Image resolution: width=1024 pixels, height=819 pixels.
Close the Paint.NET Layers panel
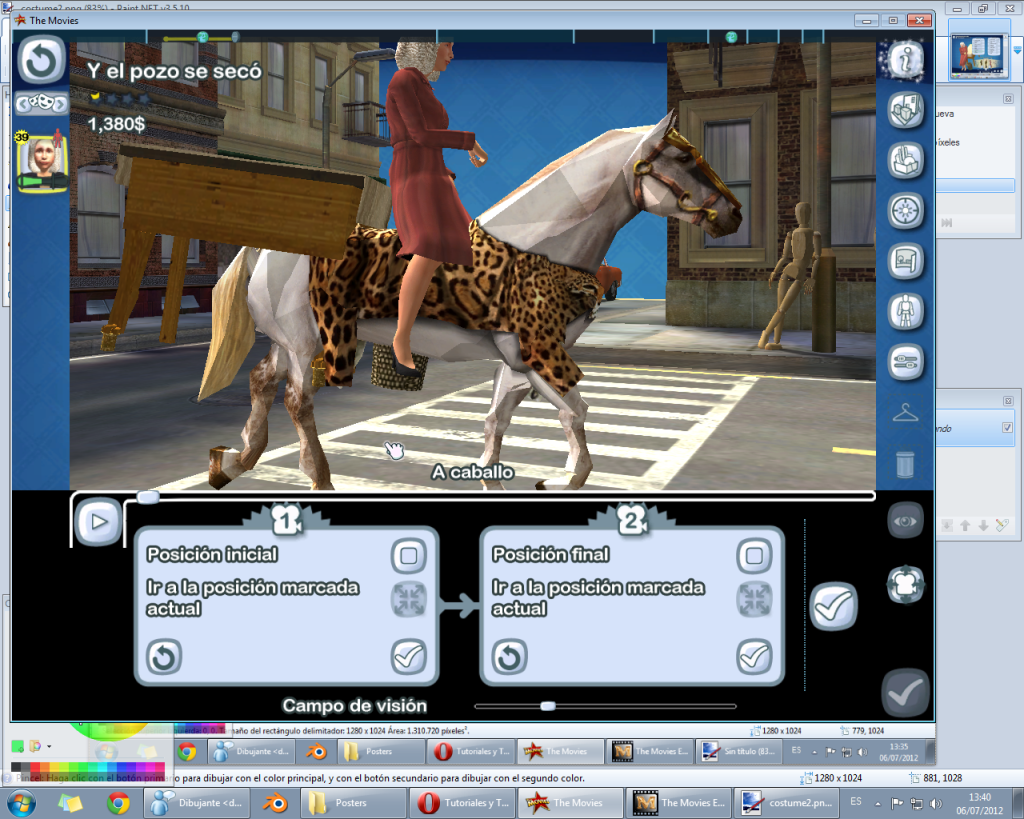[x=1008, y=400]
